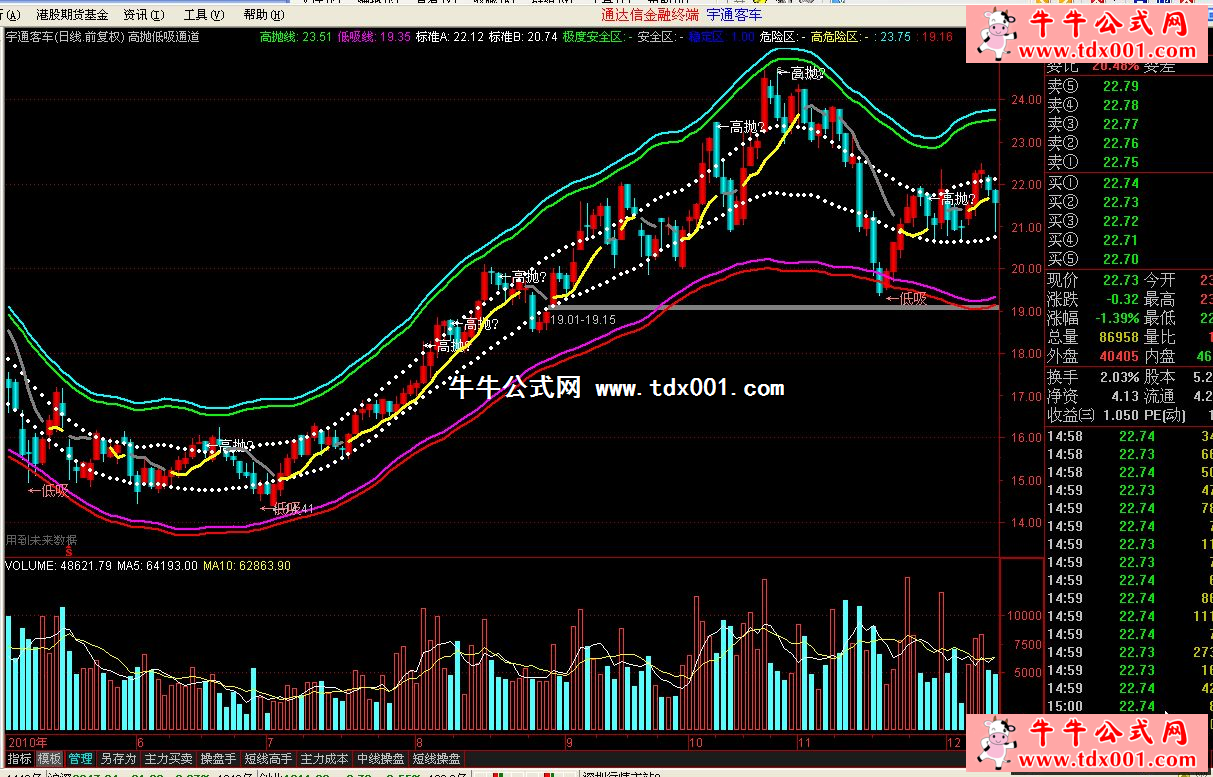This screenshot has height=777, width=1213.
Task: Click the 净资 4.13 value
Action: click(1125, 396)
